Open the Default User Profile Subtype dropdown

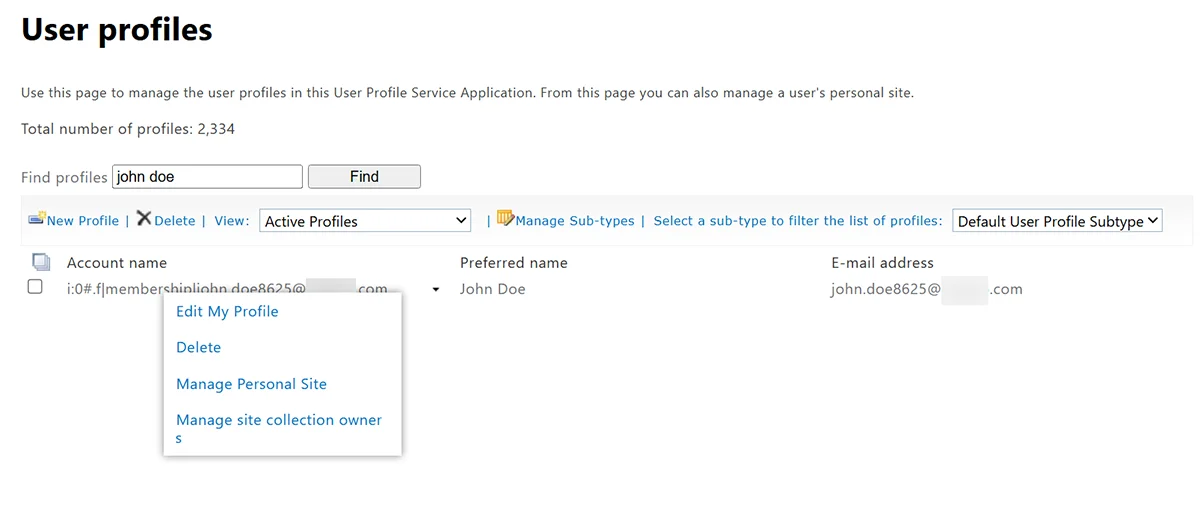1058,221
